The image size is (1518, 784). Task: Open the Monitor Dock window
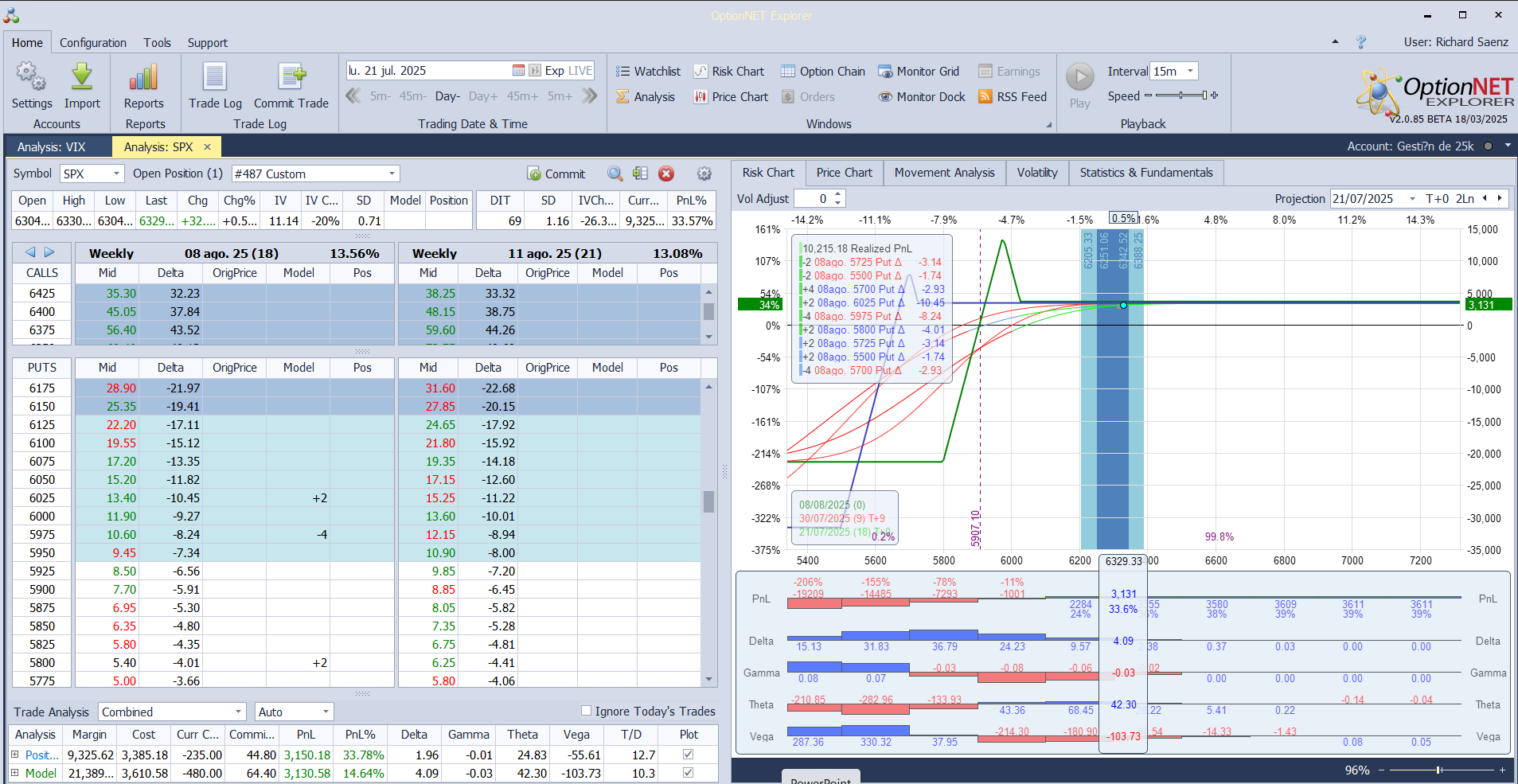pyautogui.click(x=922, y=97)
